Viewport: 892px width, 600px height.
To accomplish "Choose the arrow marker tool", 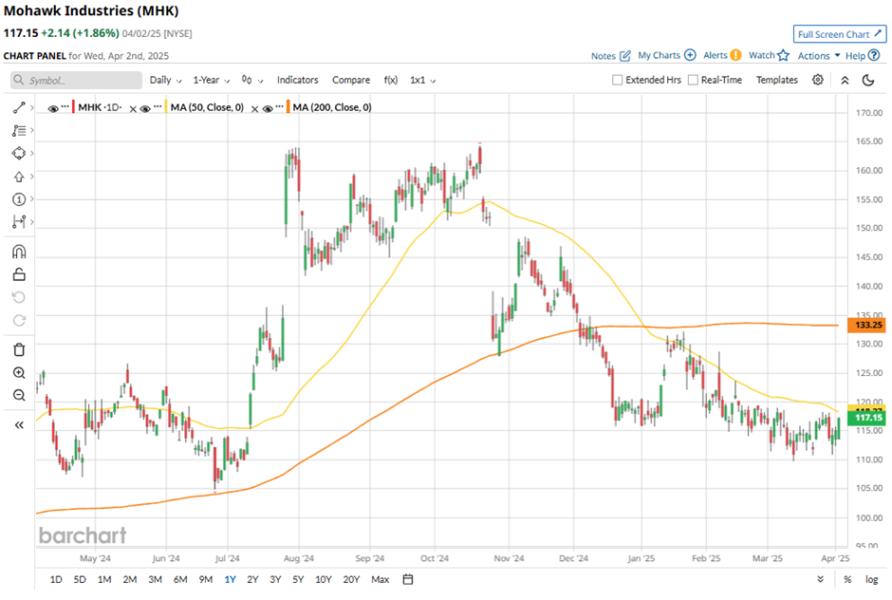I will click(x=19, y=176).
